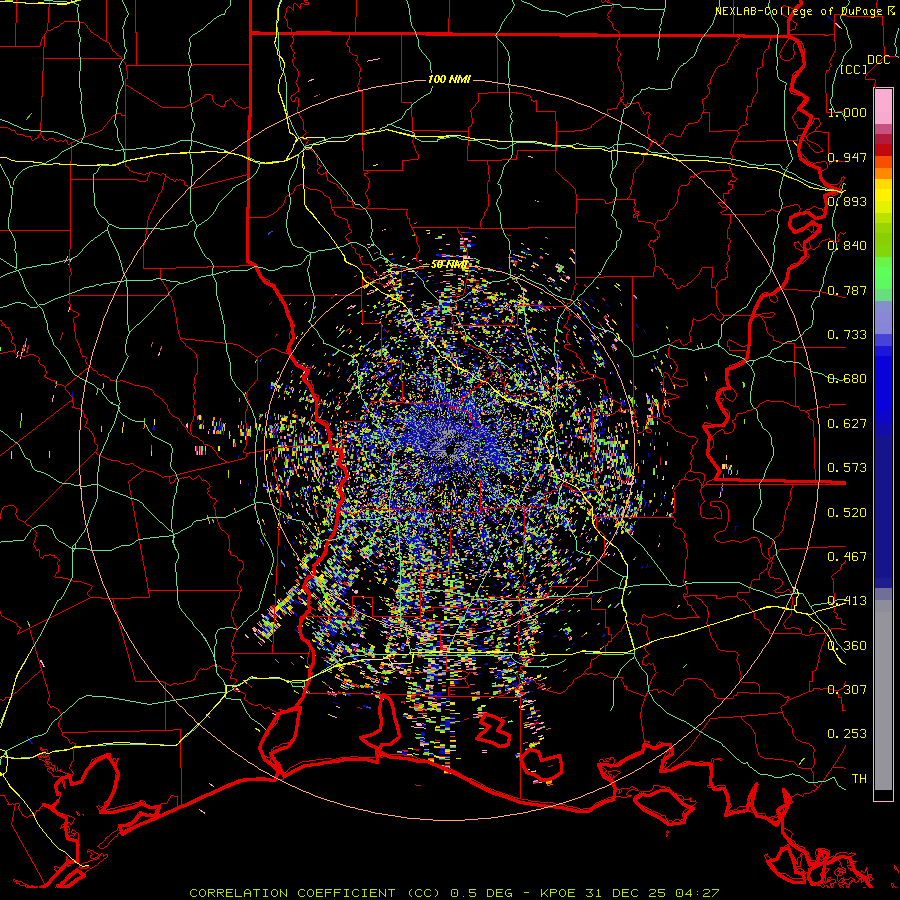Click the 50 NMI range ring label

click(x=449, y=265)
